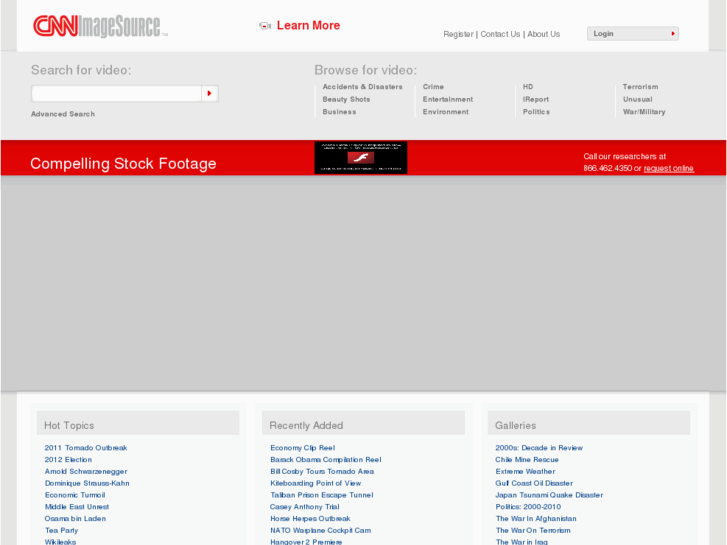Open Kiteboarding Point of View
The height and width of the screenshot is (545, 727).
[316, 483]
